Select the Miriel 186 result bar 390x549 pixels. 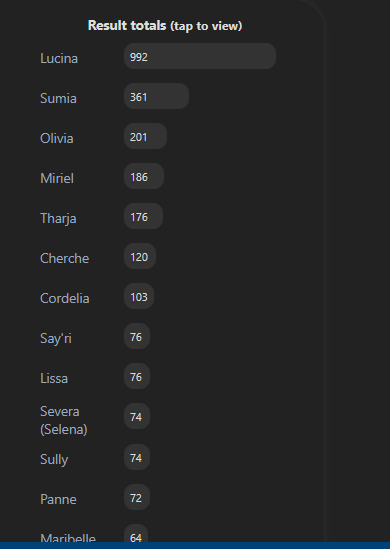[x=144, y=176]
